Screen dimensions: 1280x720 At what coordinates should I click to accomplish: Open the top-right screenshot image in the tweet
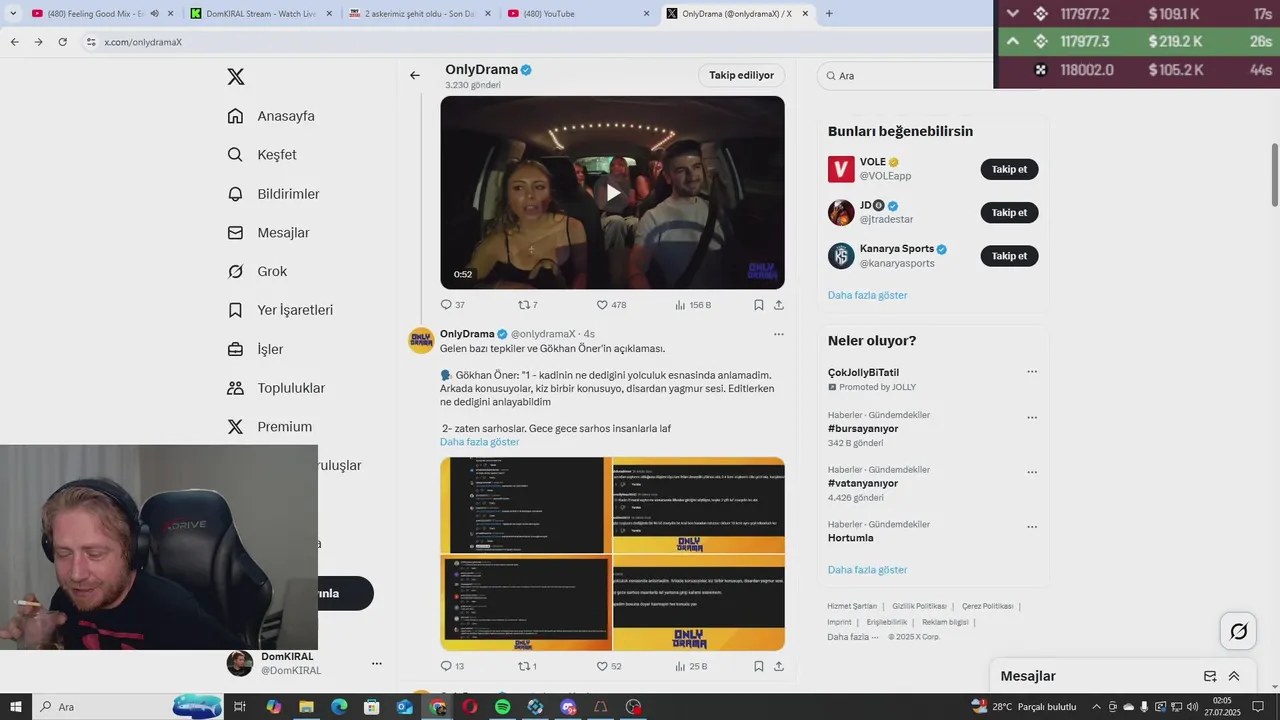tap(699, 505)
